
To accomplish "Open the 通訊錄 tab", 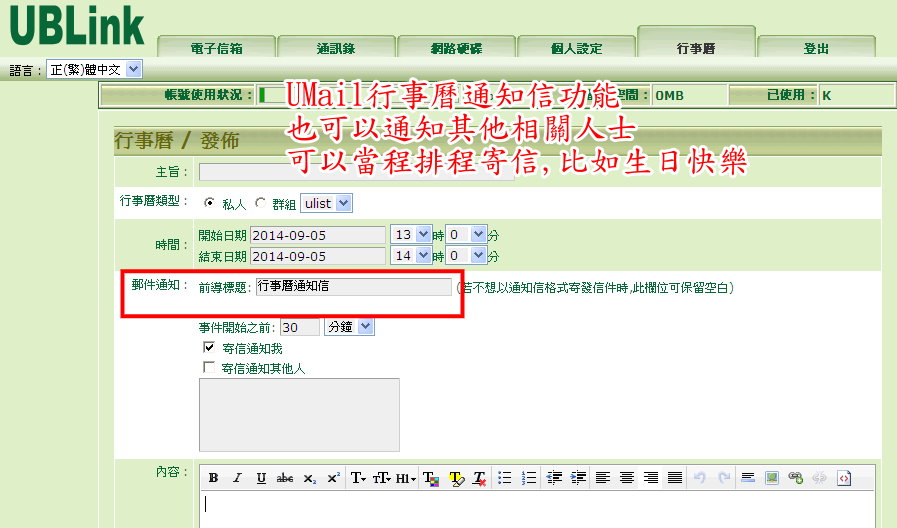I will pyautogui.click(x=336, y=48).
